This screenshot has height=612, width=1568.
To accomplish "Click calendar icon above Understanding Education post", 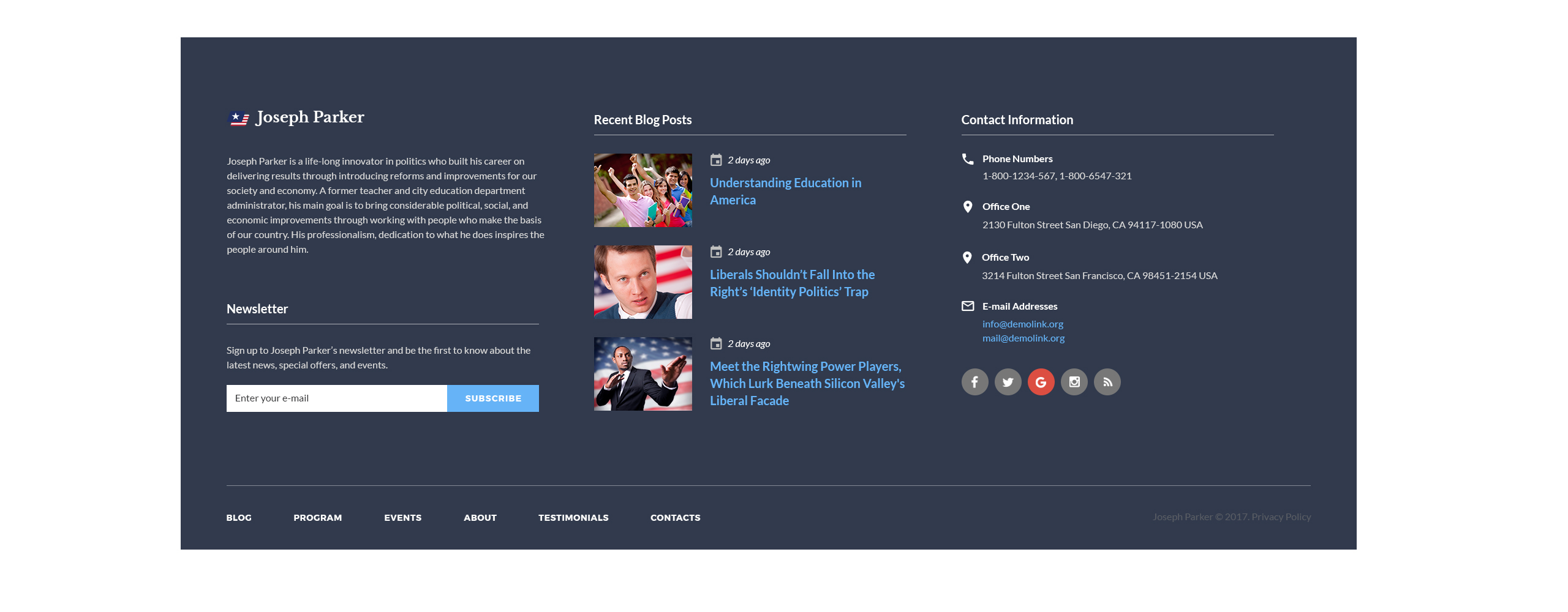I will click(x=716, y=160).
